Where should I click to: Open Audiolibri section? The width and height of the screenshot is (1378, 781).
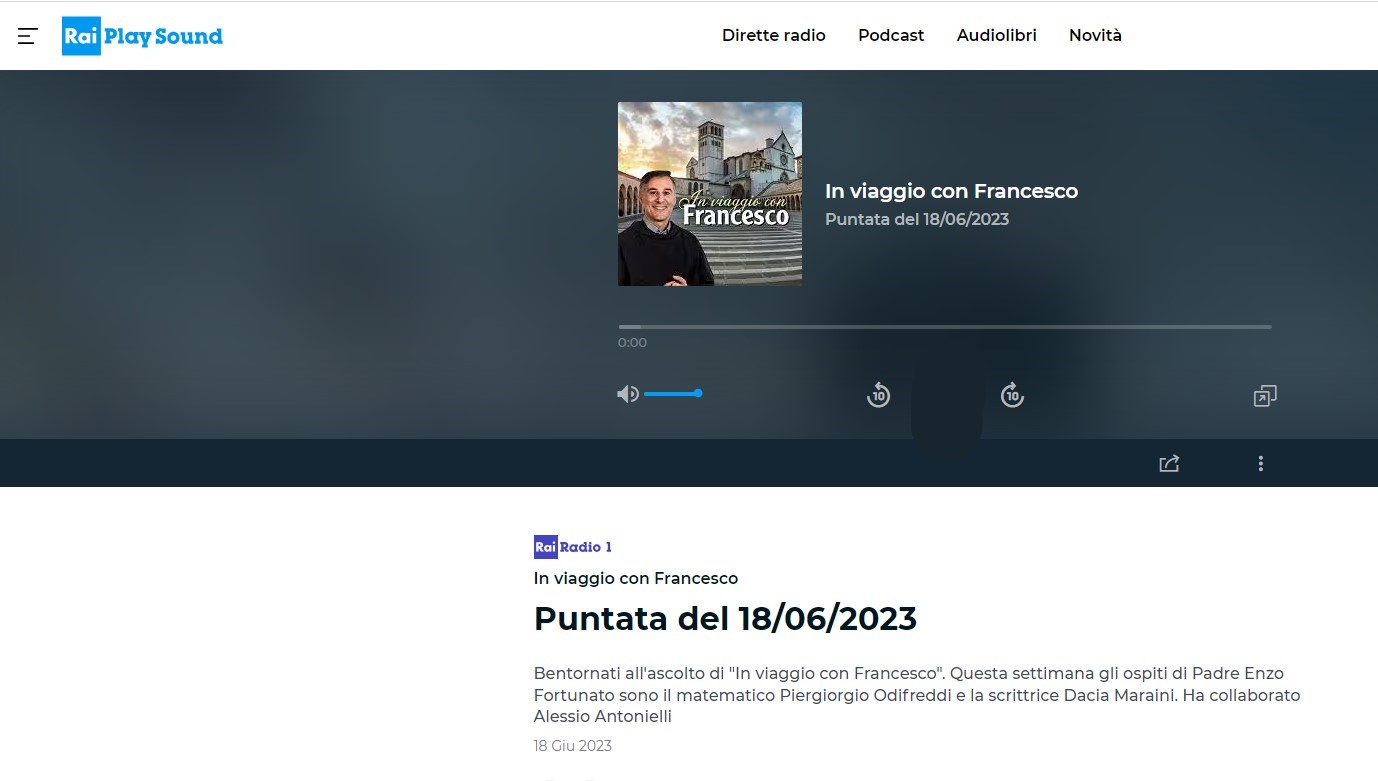point(997,35)
